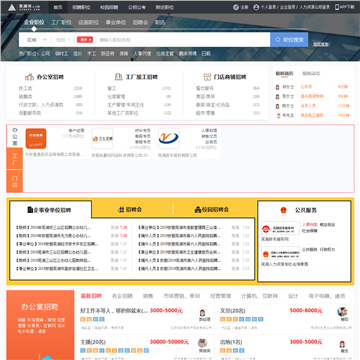360x360 pixels.
Task: Click 陈女士 avatar in resume list
Action: point(277,106)
